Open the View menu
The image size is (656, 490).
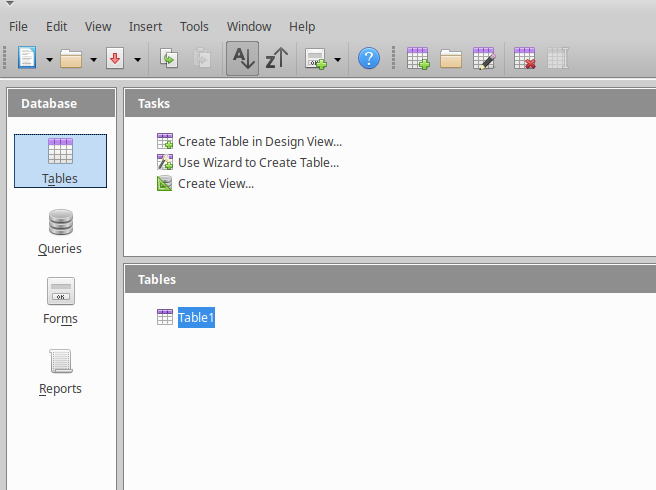[x=98, y=26]
